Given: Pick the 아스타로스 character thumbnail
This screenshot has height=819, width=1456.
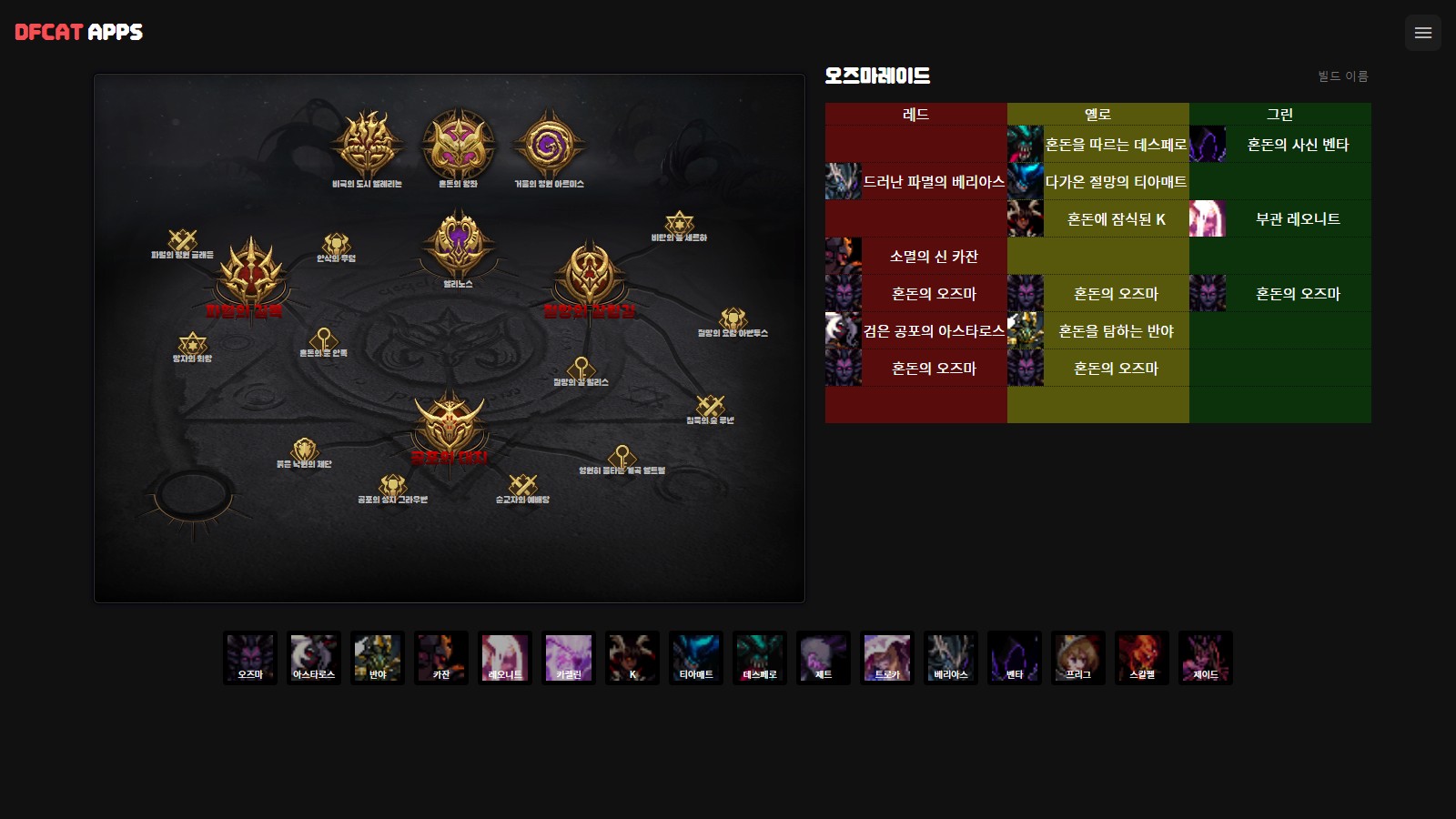Looking at the screenshot, I should tap(314, 658).
